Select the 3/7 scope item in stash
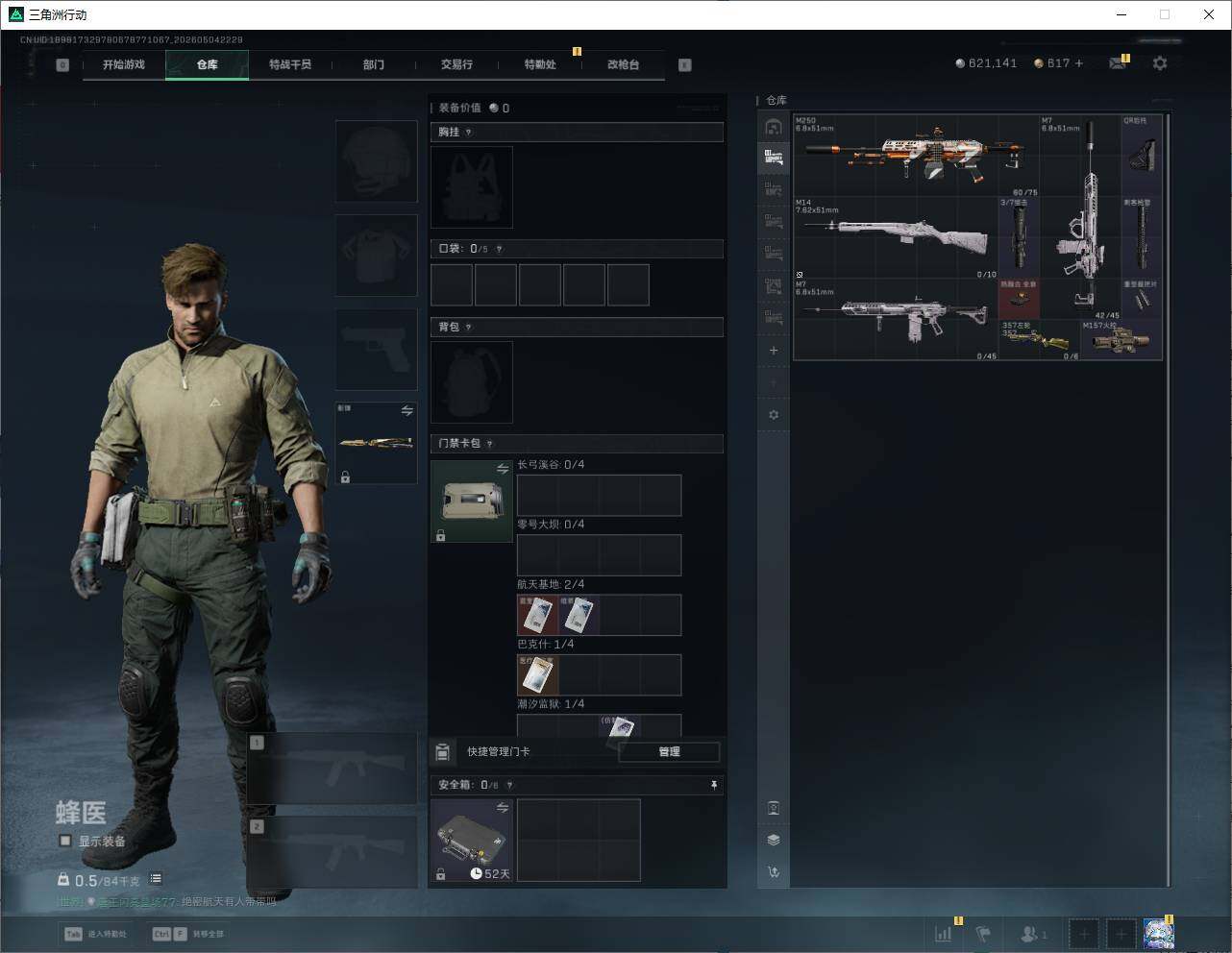Viewport: 1232px width, 953px height. point(1019,238)
